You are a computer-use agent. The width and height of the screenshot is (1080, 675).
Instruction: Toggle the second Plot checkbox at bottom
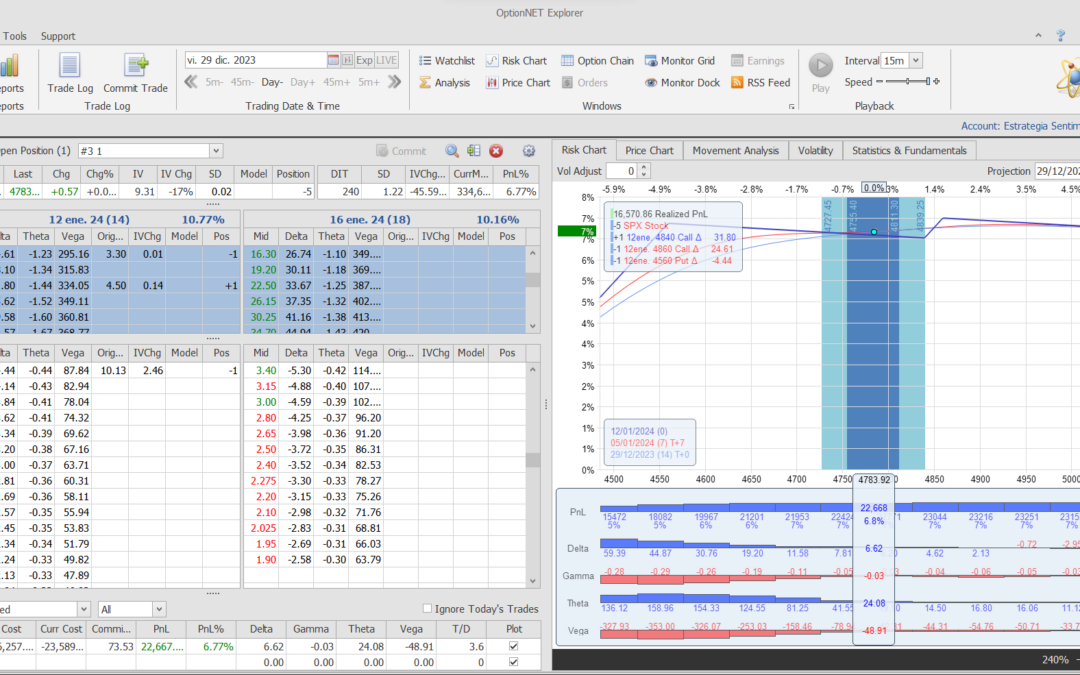(x=513, y=661)
